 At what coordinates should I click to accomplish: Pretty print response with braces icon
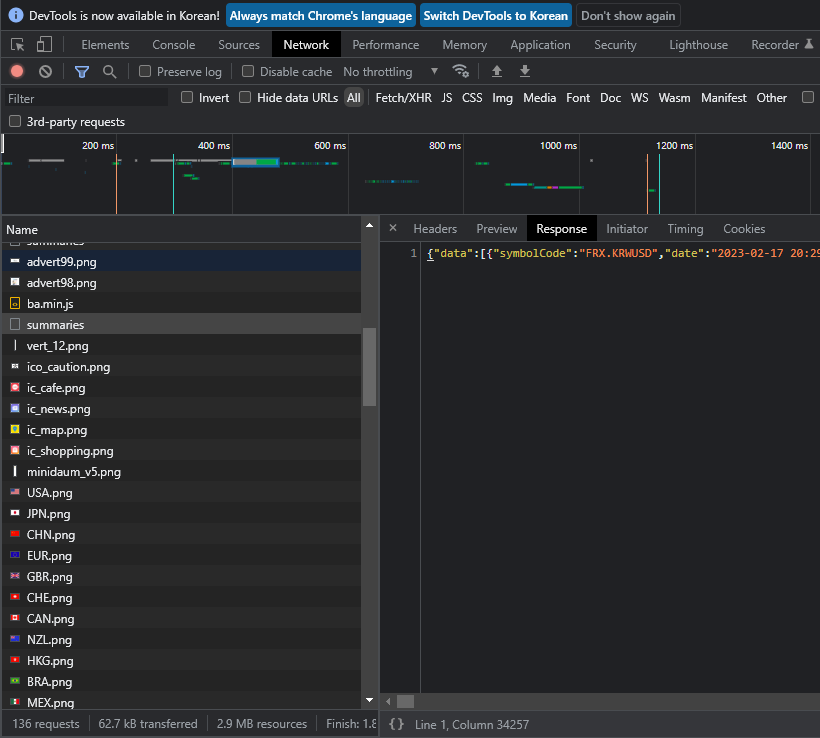396,724
